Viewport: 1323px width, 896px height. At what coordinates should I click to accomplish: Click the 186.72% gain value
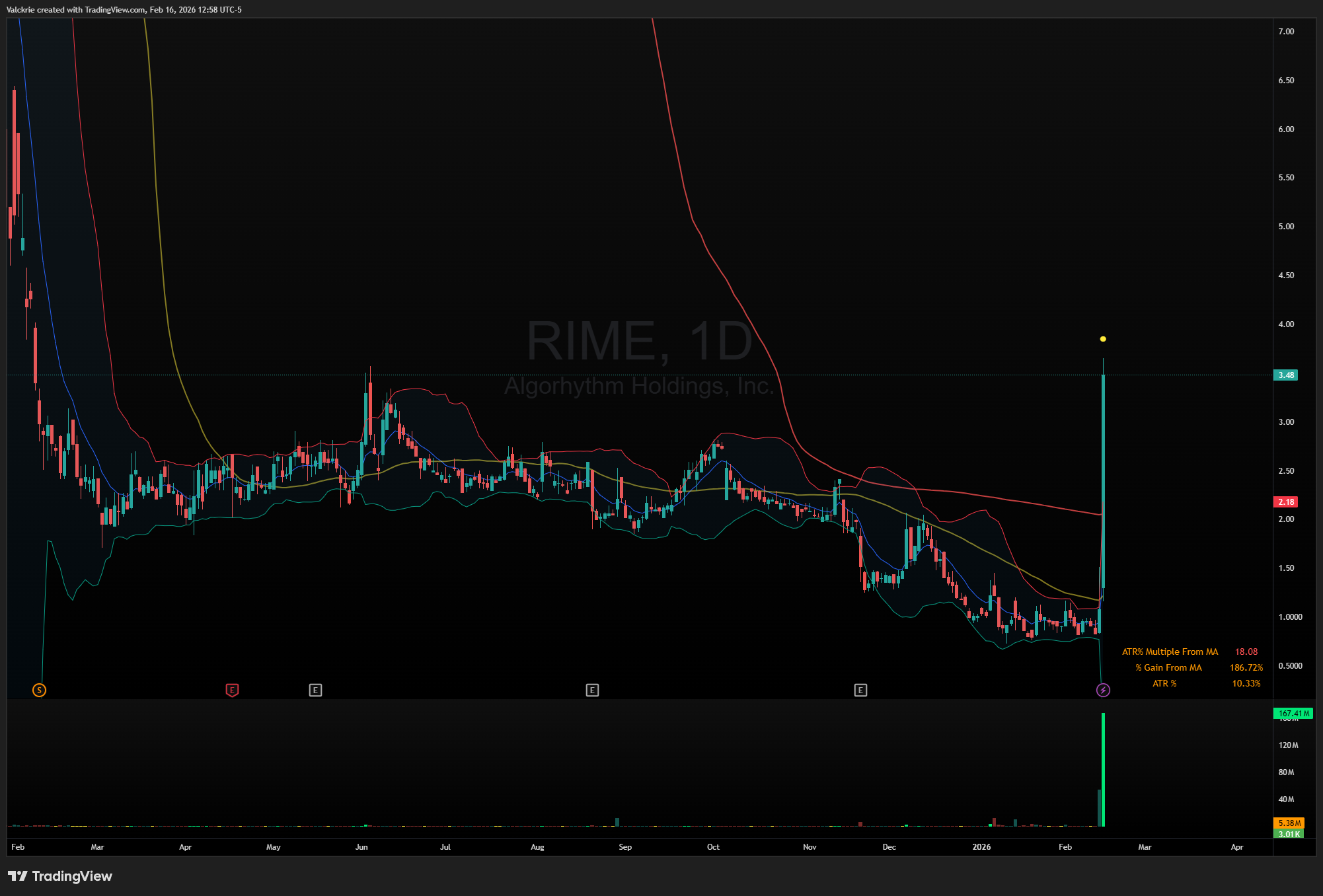[1246, 668]
